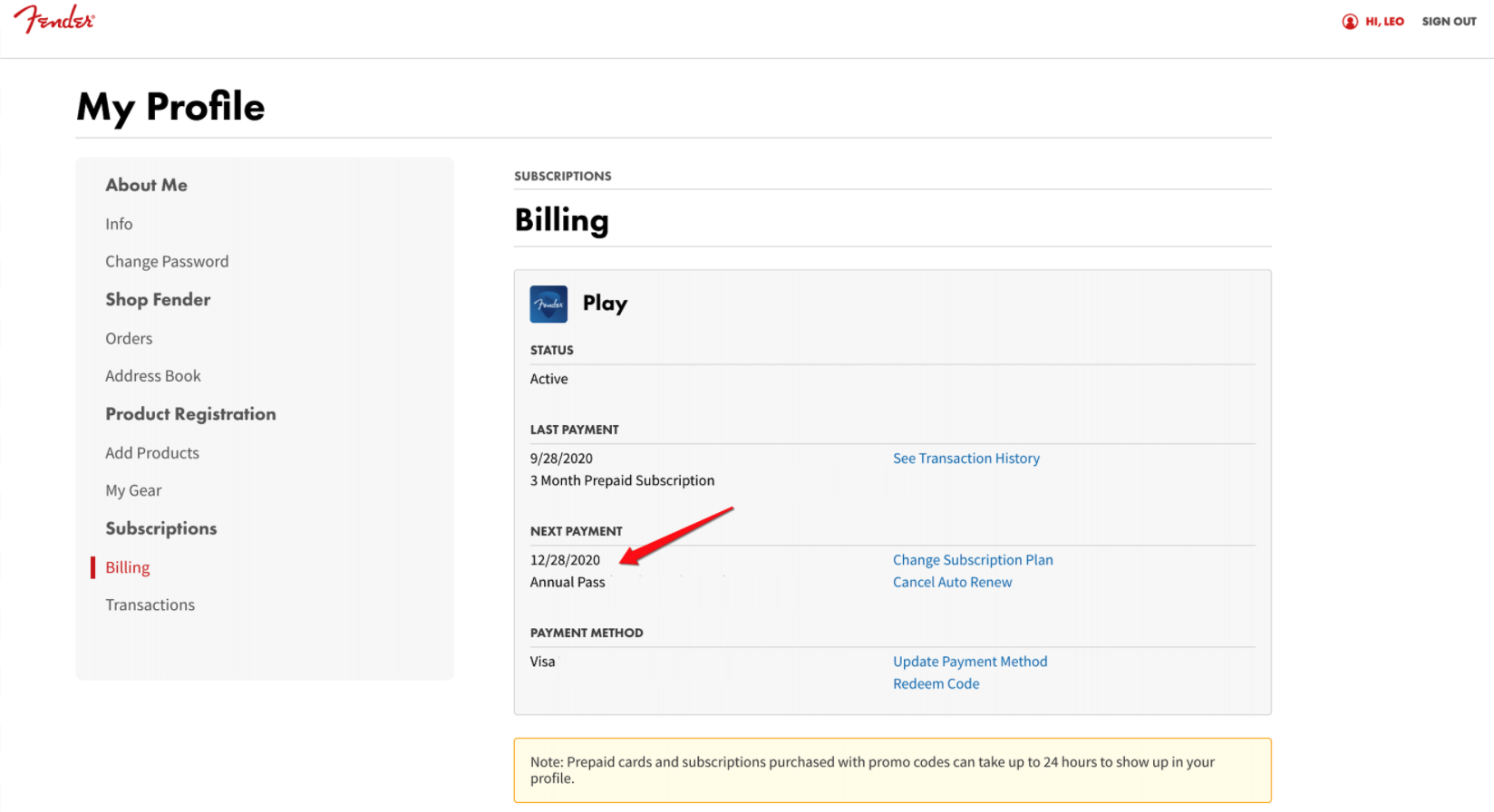The image size is (1494, 812).
Task: Open Info in the sidebar
Action: (x=119, y=224)
